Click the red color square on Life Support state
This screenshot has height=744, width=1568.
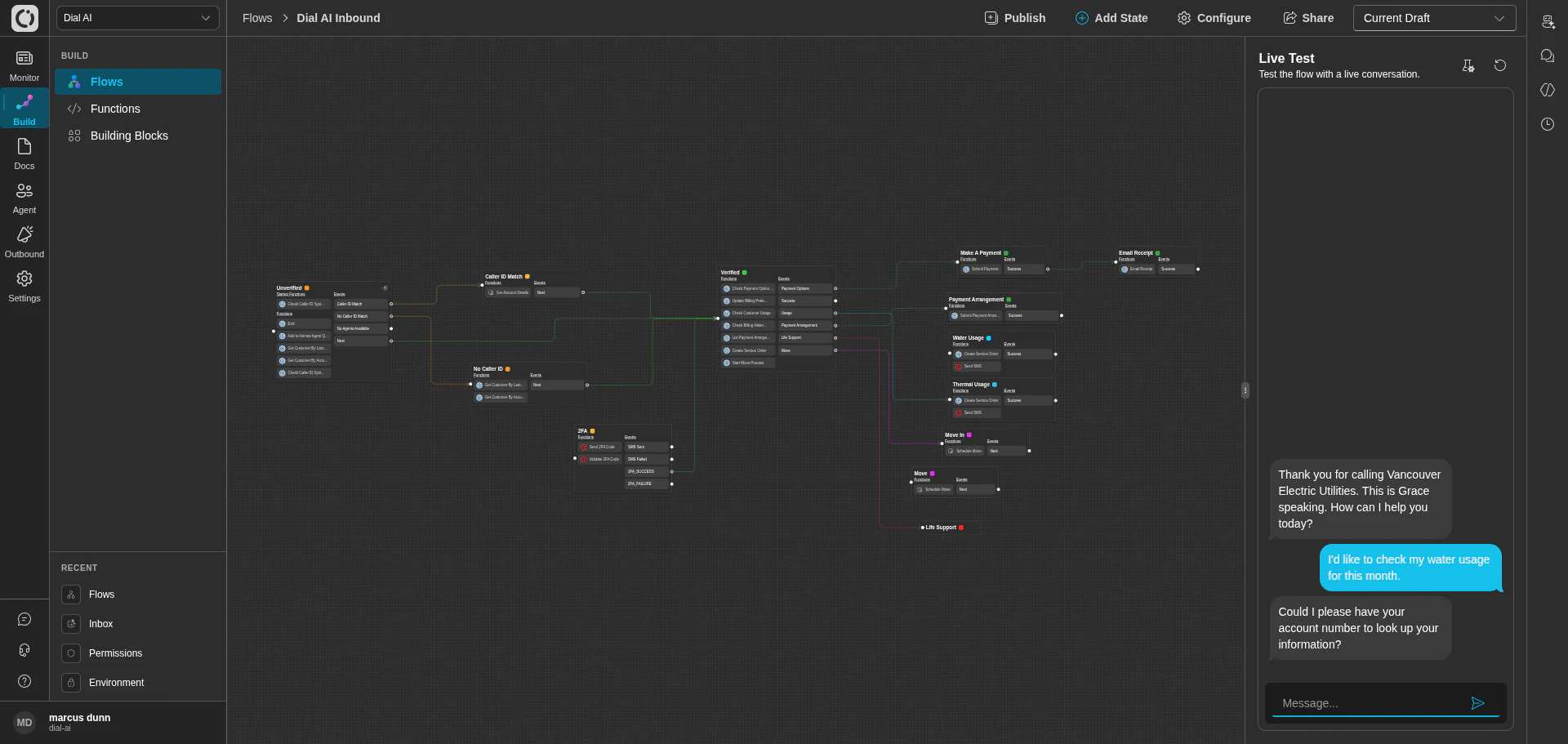click(961, 528)
